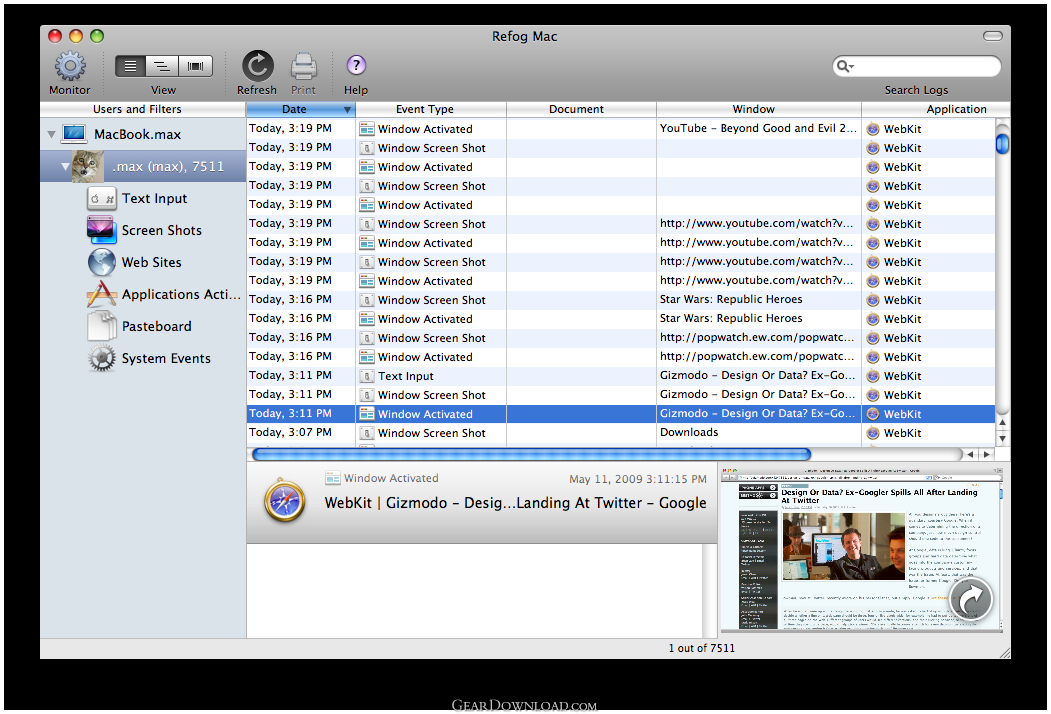The height and width of the screenshot is (714, 1051).
Task: Click the WebKit icon in the YouTube row
Action: point(873,129)
